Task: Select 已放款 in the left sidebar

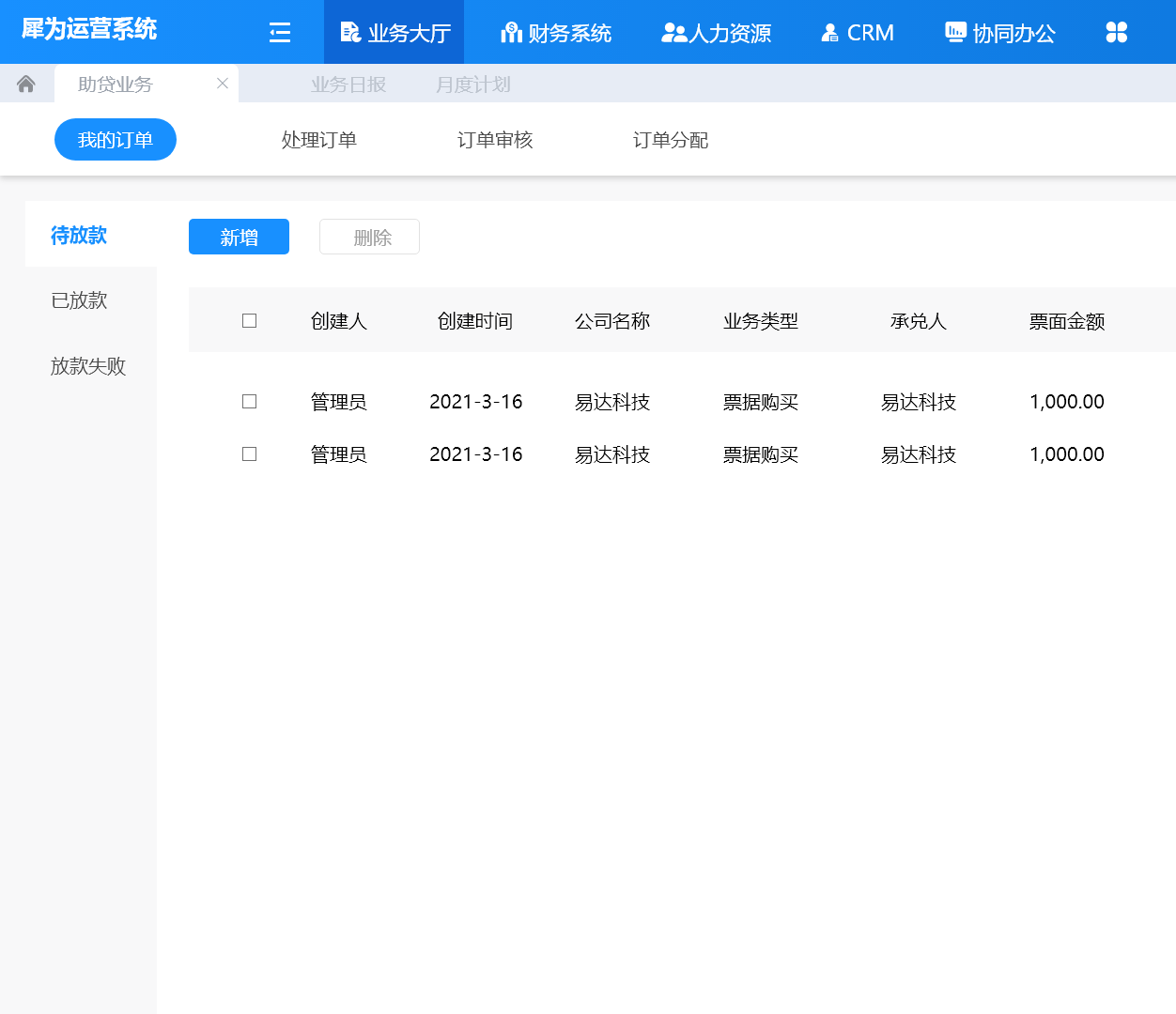Action: click(78, 300)
